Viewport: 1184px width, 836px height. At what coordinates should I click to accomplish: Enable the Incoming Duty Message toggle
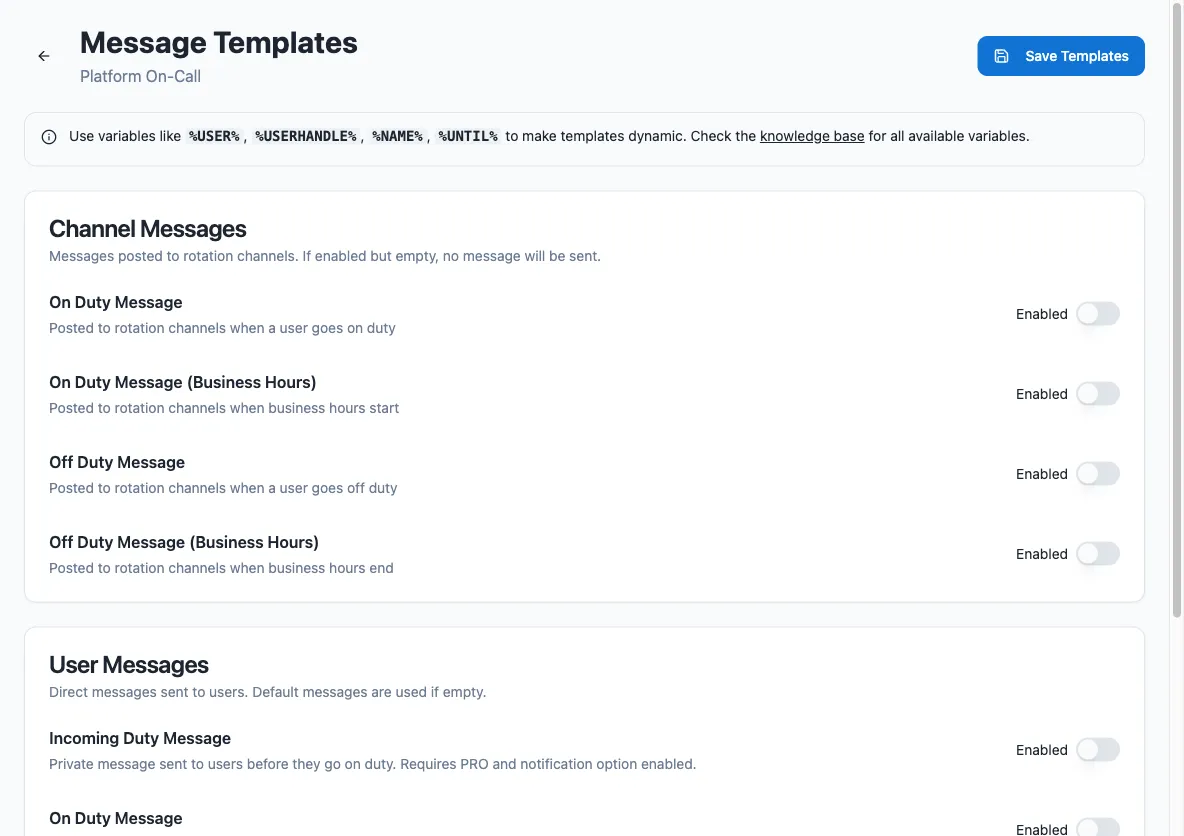1097,750
